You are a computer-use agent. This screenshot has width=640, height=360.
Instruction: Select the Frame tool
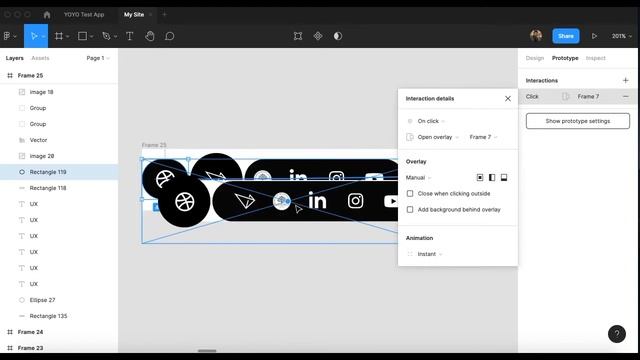coord(59,36)
